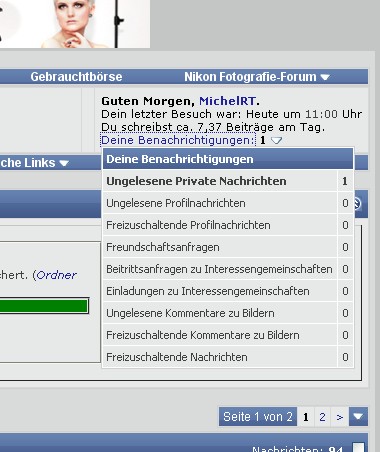Select current page 1 in pagination
This screenshot has height=452, width=380.
click(x=306, y=417)
